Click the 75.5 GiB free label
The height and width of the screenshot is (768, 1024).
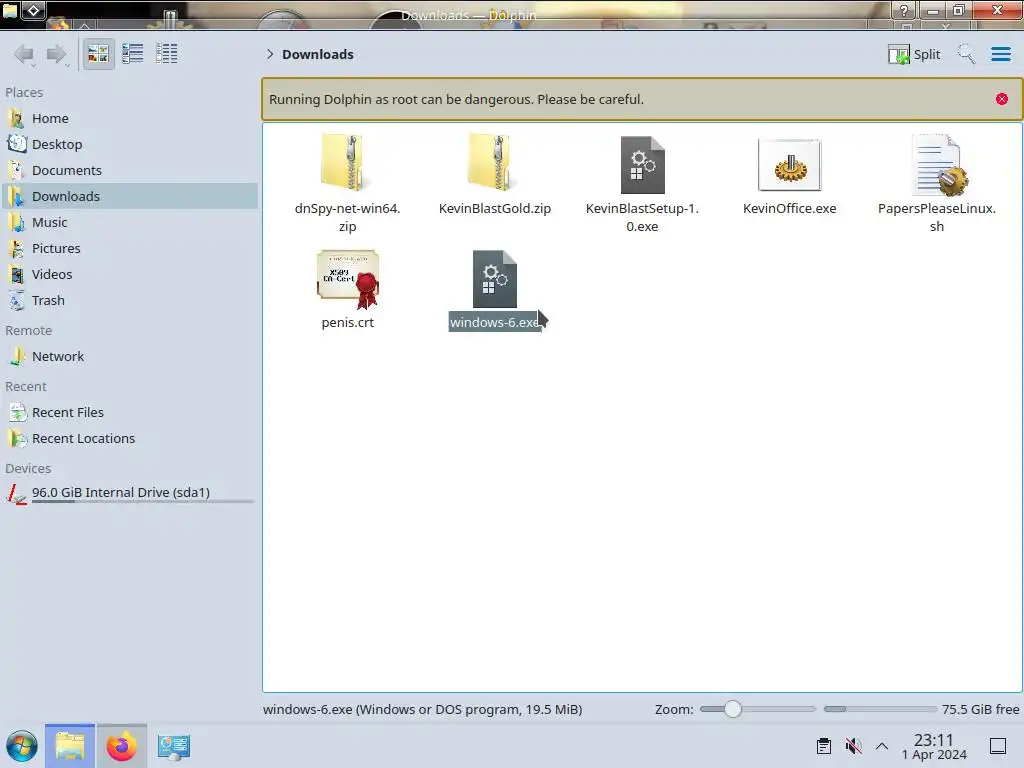coord(980,709)
